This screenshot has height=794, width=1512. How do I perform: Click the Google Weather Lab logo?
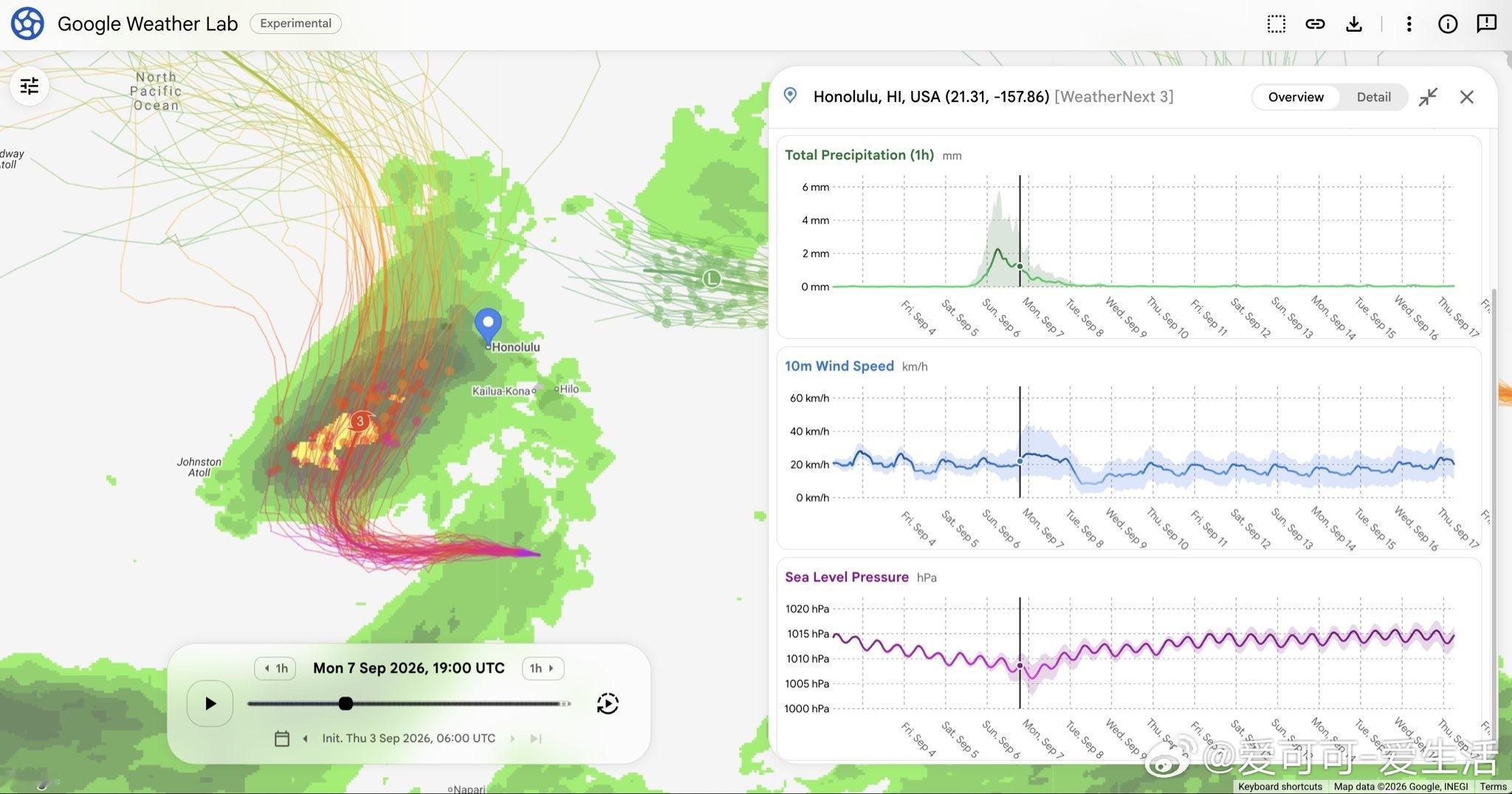click(27, 24)
